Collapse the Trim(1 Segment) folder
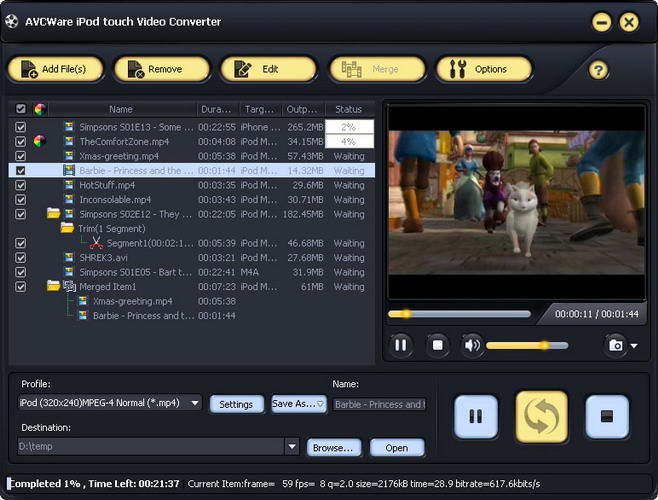Screen dimensions: 658x500 (x=67, y=228)
